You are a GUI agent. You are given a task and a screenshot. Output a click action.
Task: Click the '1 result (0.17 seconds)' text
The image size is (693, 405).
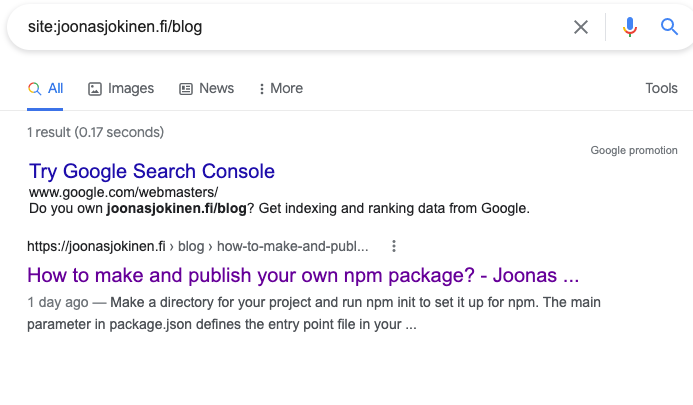coord(95,132)
